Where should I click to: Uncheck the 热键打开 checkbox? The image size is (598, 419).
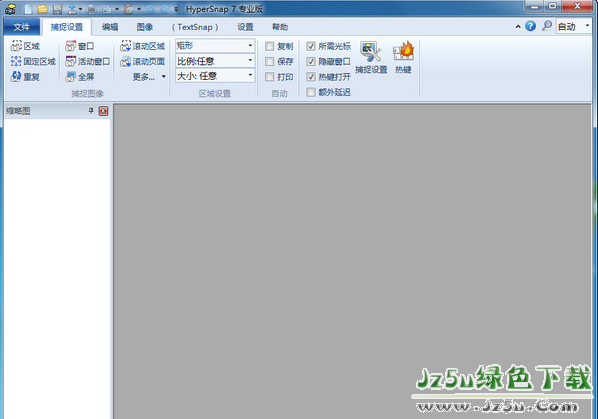[x=311, y=77]
